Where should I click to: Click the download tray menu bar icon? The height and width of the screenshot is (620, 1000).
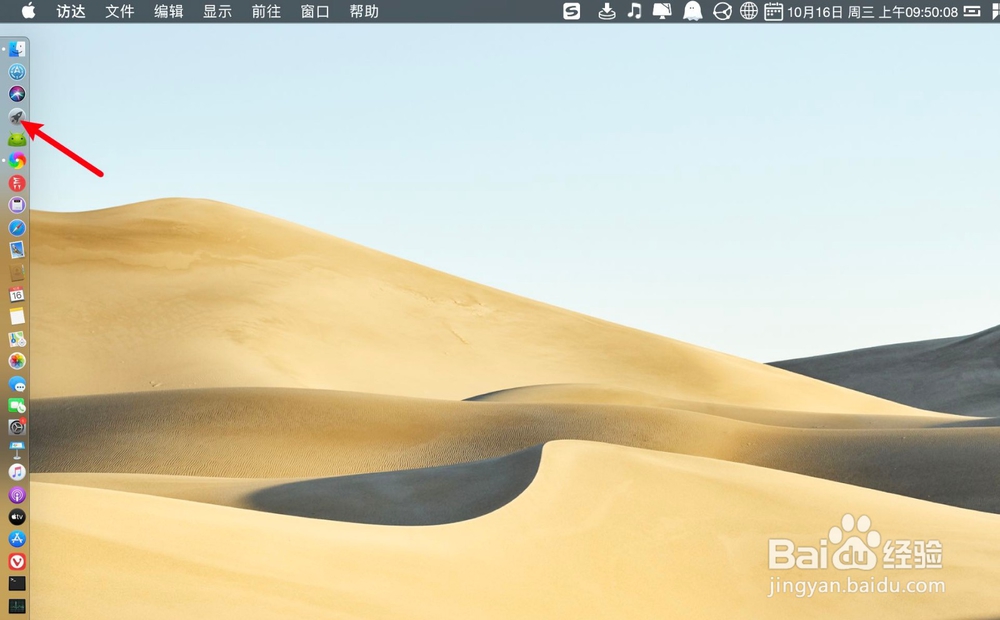(607, 11)
